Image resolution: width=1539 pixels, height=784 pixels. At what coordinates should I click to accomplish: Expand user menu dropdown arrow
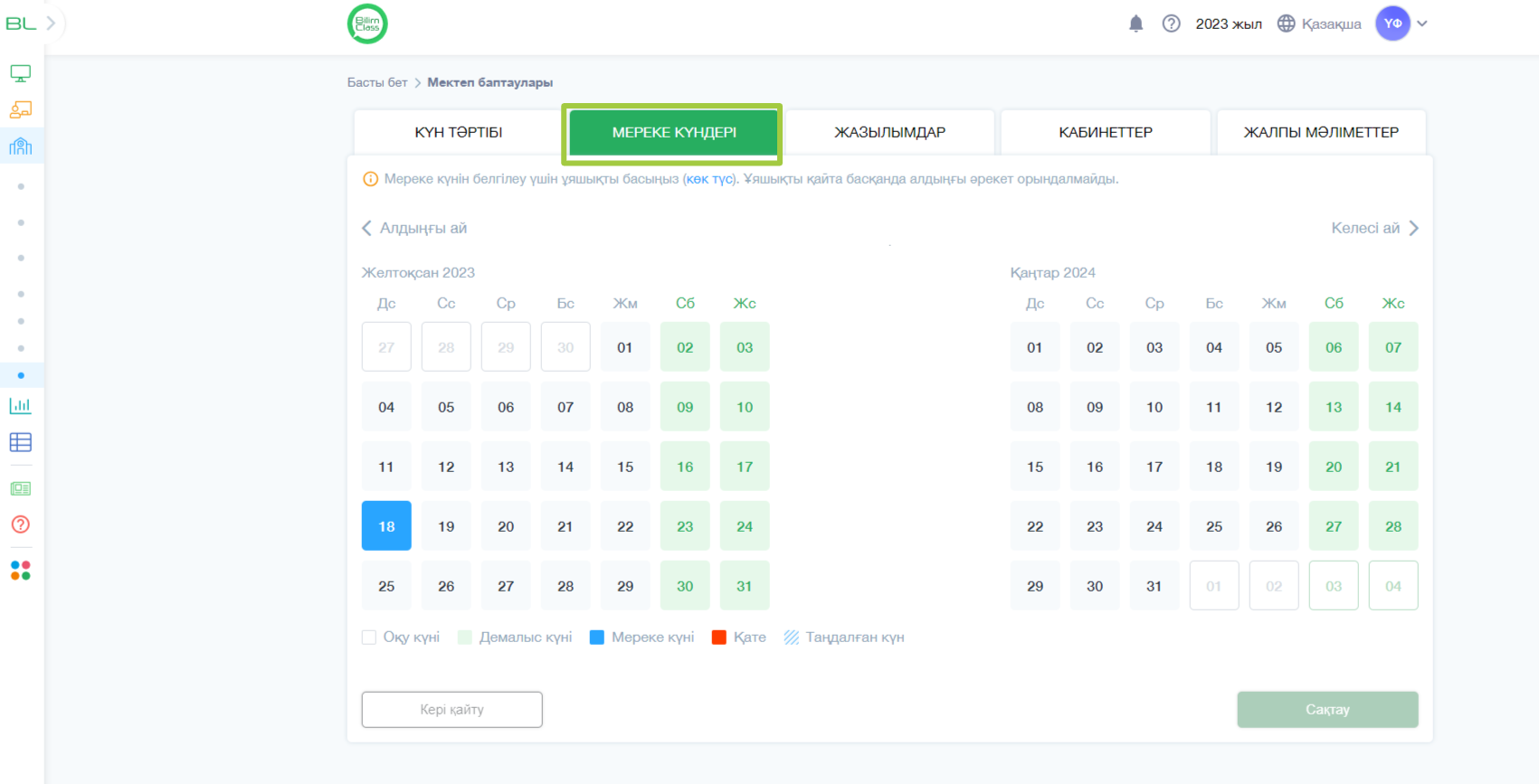click(x=1422, y=24)
